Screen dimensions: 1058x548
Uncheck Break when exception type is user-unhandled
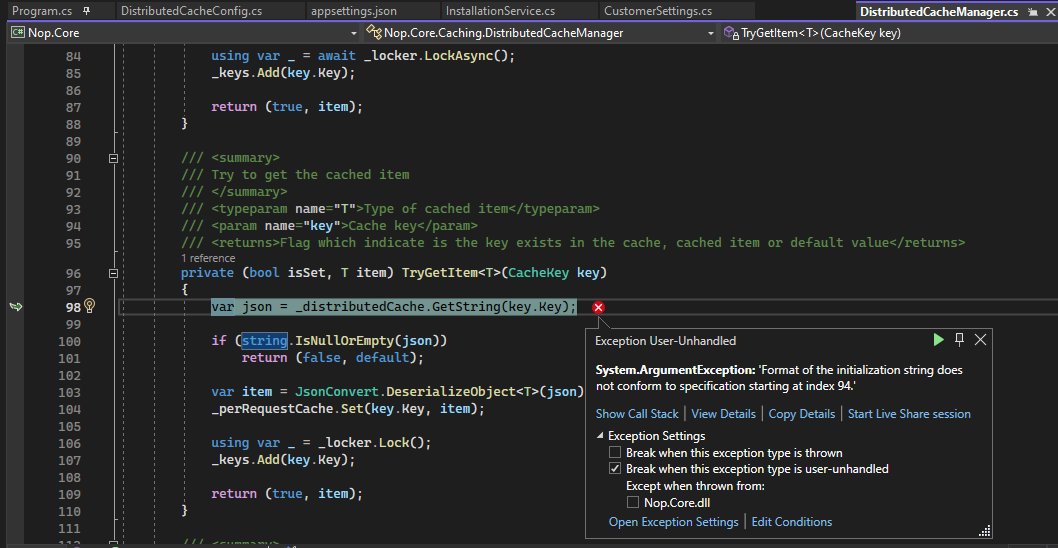[x=616, y=469]
